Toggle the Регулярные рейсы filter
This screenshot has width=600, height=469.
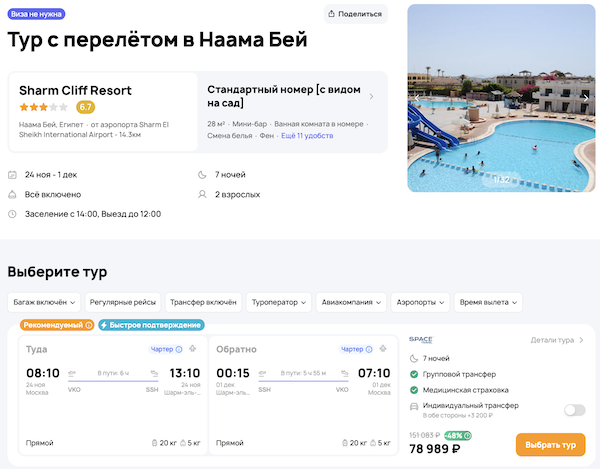[122, 301]
